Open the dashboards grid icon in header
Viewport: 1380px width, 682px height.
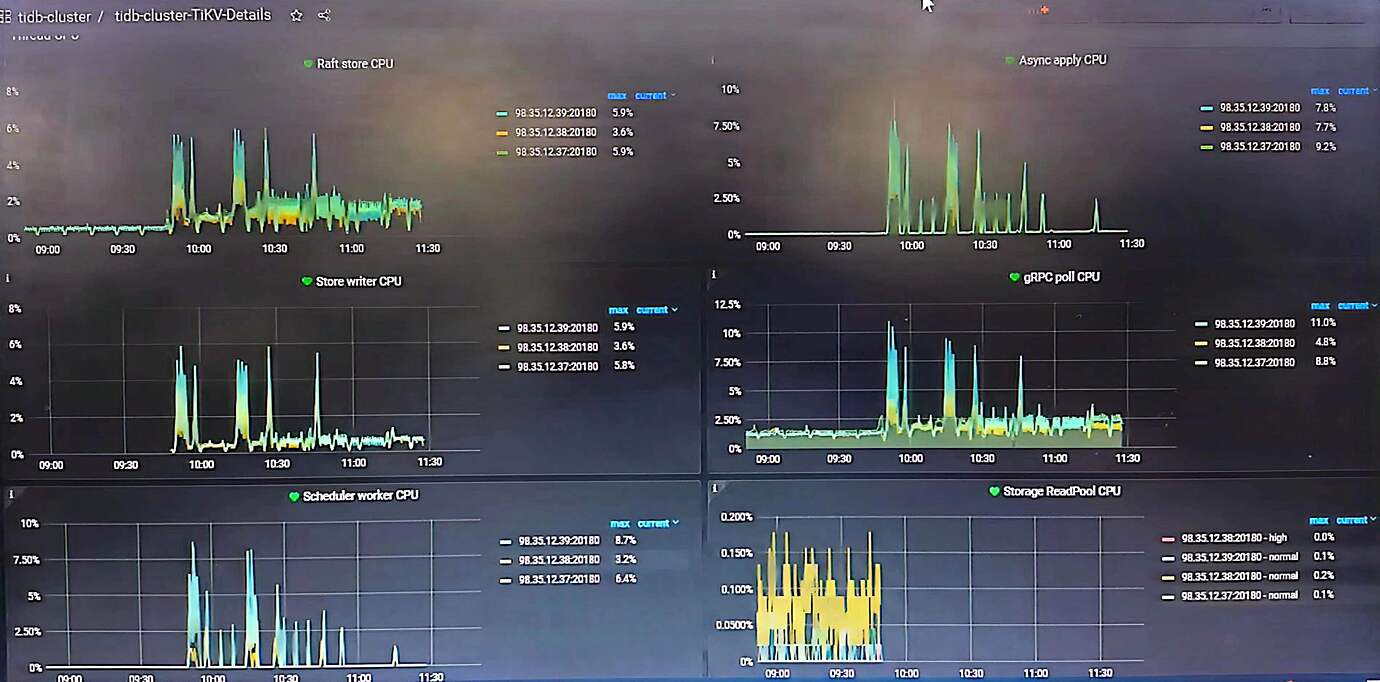(x=5, y=16)
